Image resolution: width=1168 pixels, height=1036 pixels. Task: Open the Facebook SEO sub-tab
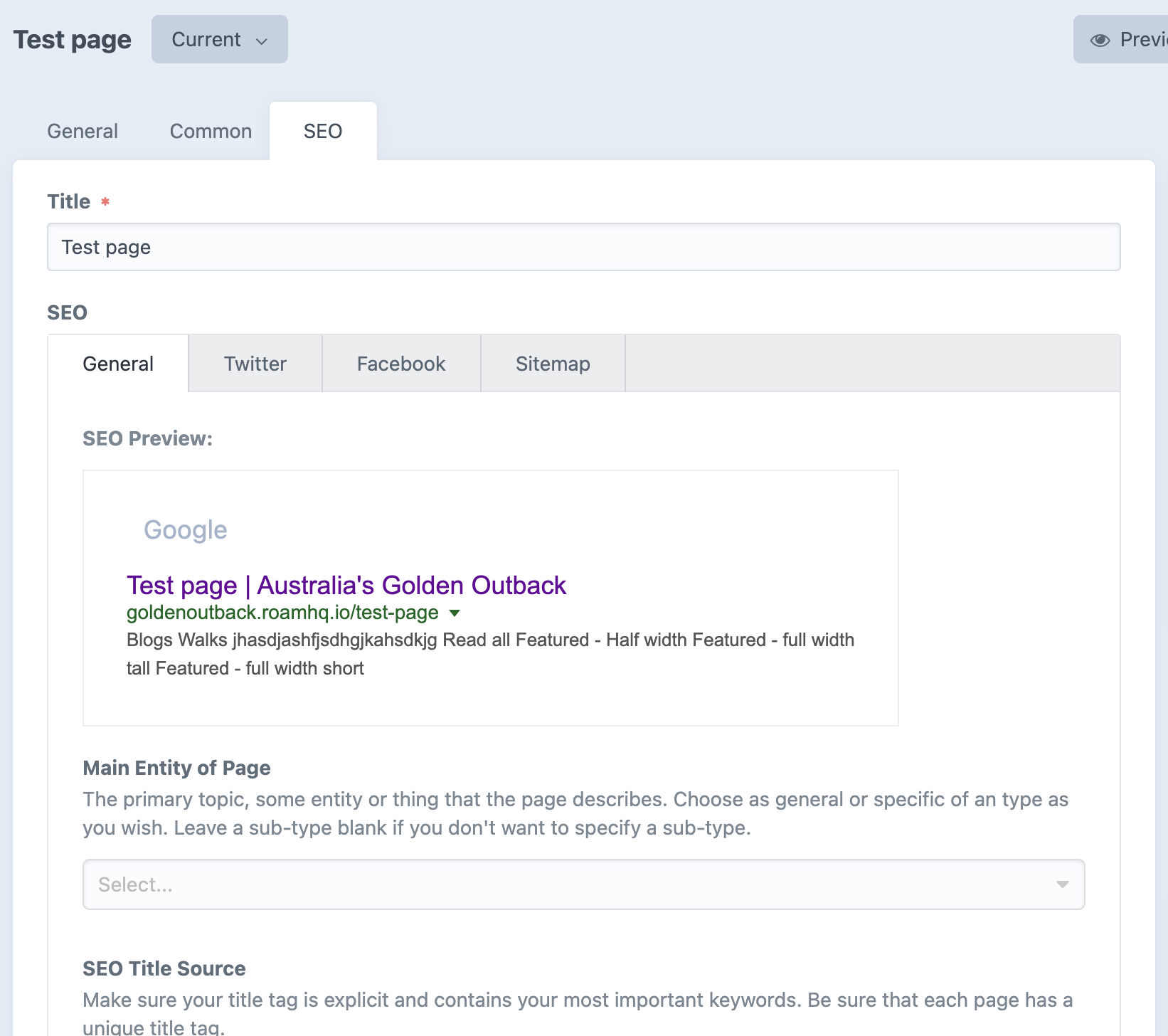(401, 364)
